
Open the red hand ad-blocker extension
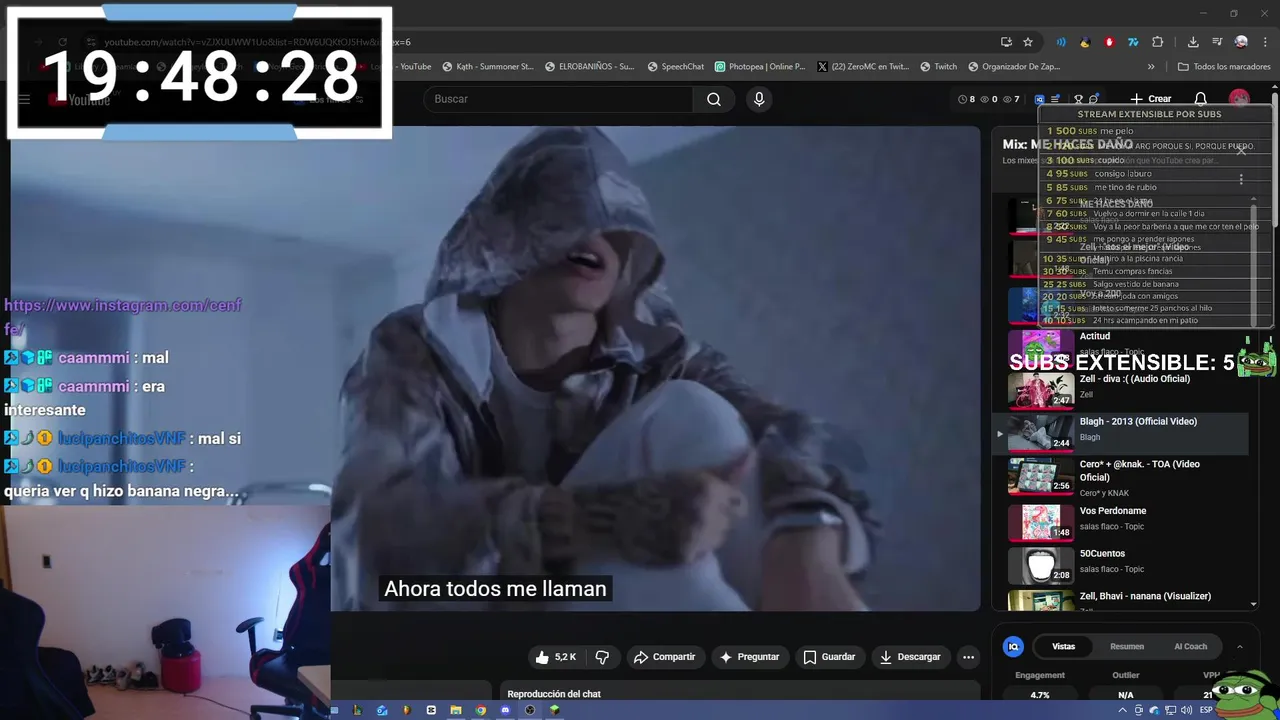click(1109, 42)
